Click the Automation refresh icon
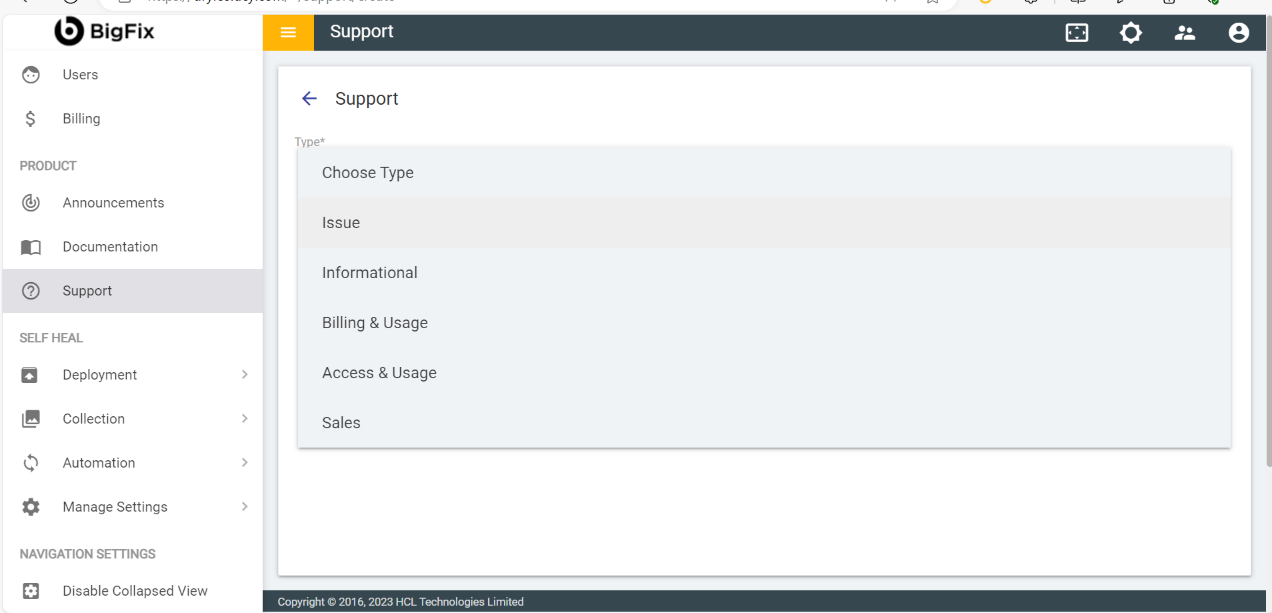The image size is (1272, 613). (x=31, y=463)
